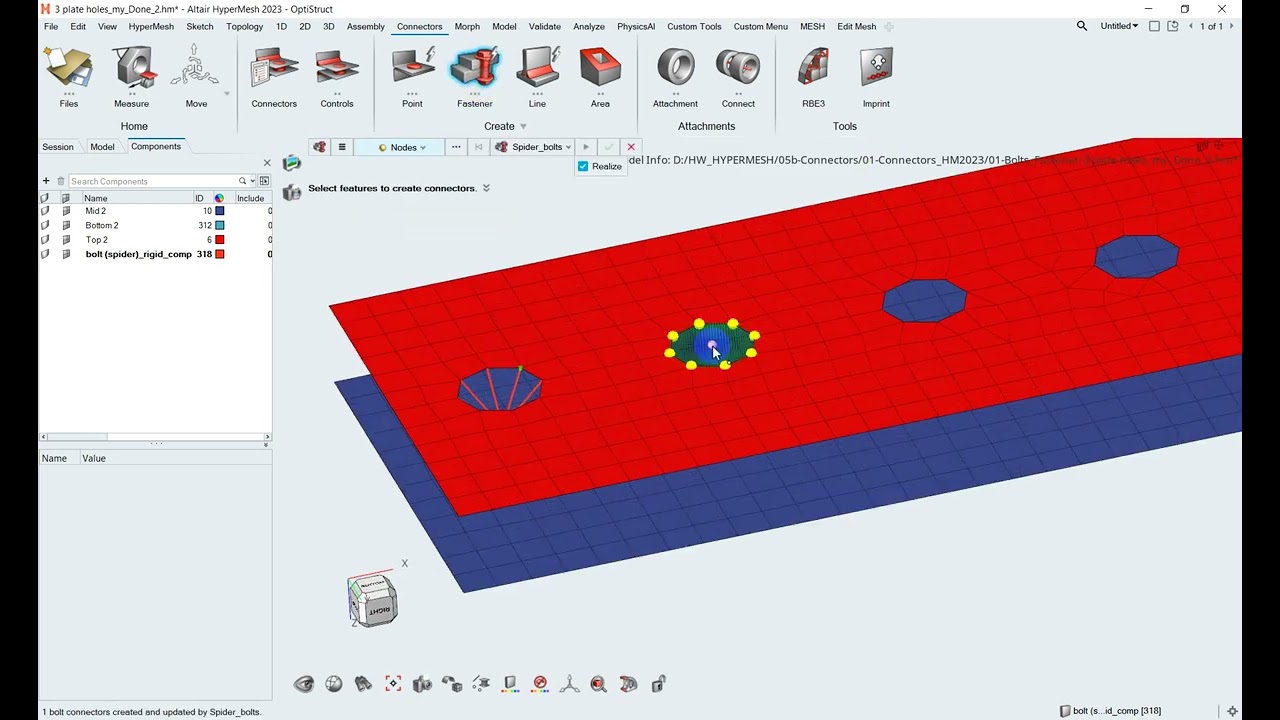This screenshot has height=720, width=1280.
Task: Select the Area connector tool
Action: click(x=600, y=76)
